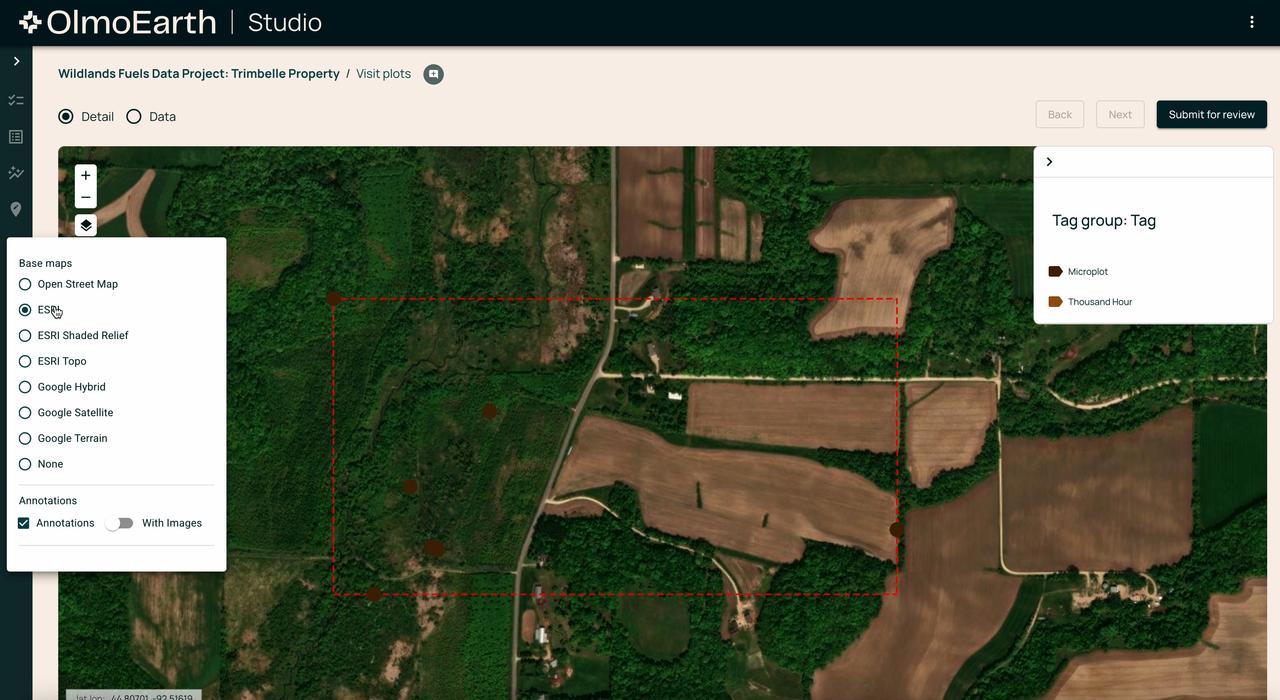This screenshot has width=1280, height=700.
Task: Click the map layers button
Action: pyautogui.click(x=86, y=226)
